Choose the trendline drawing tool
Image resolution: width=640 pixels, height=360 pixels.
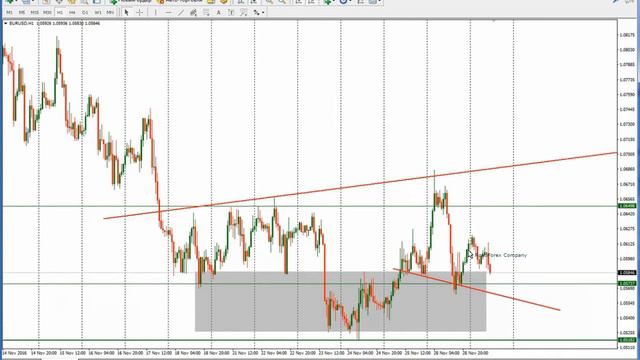click(x=181, y=13)
